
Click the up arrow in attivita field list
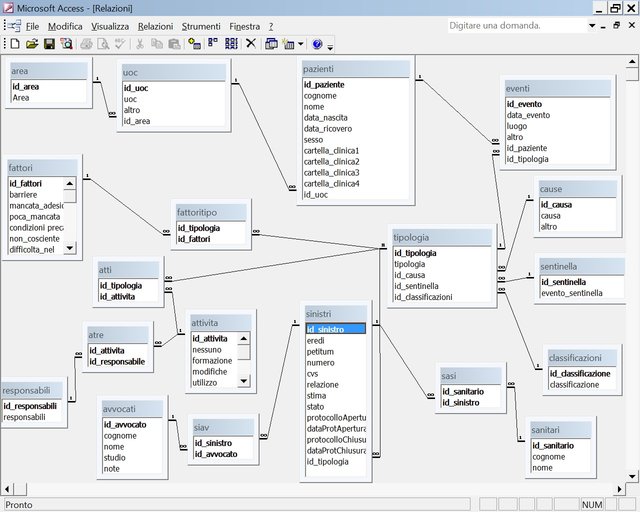coord(244,338)
